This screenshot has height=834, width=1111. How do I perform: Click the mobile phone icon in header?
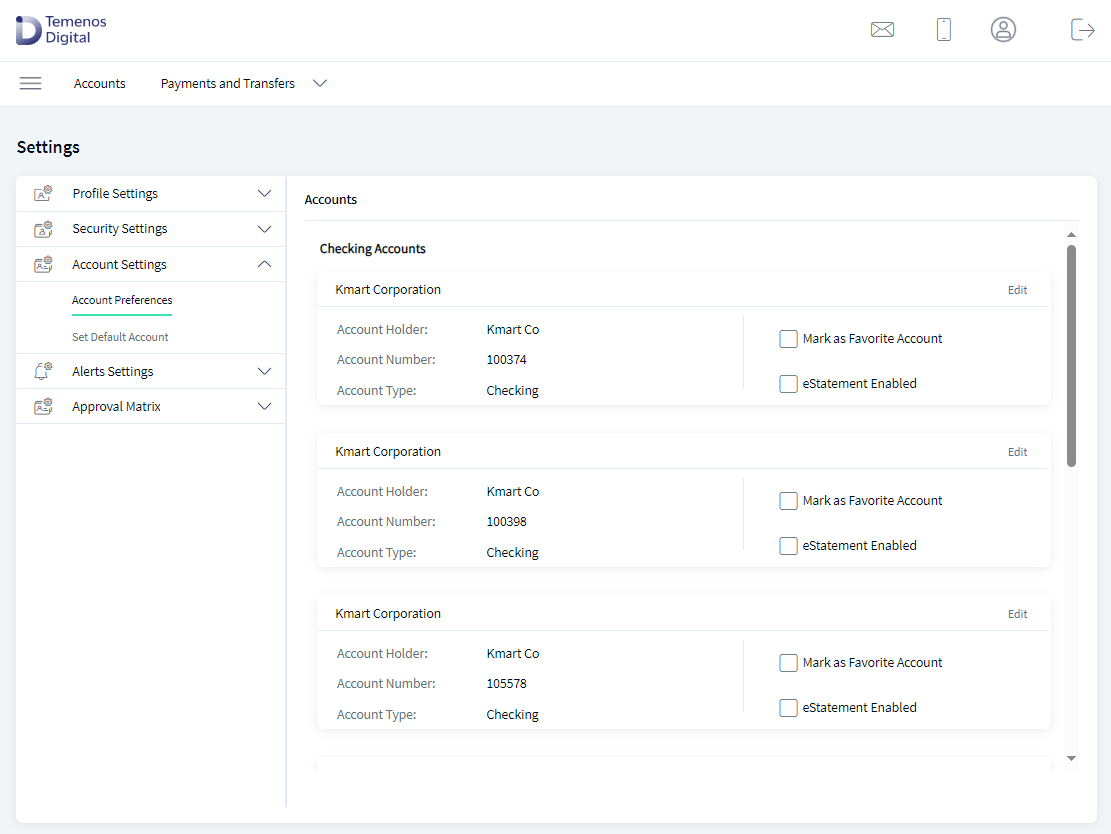coord(944,30)
